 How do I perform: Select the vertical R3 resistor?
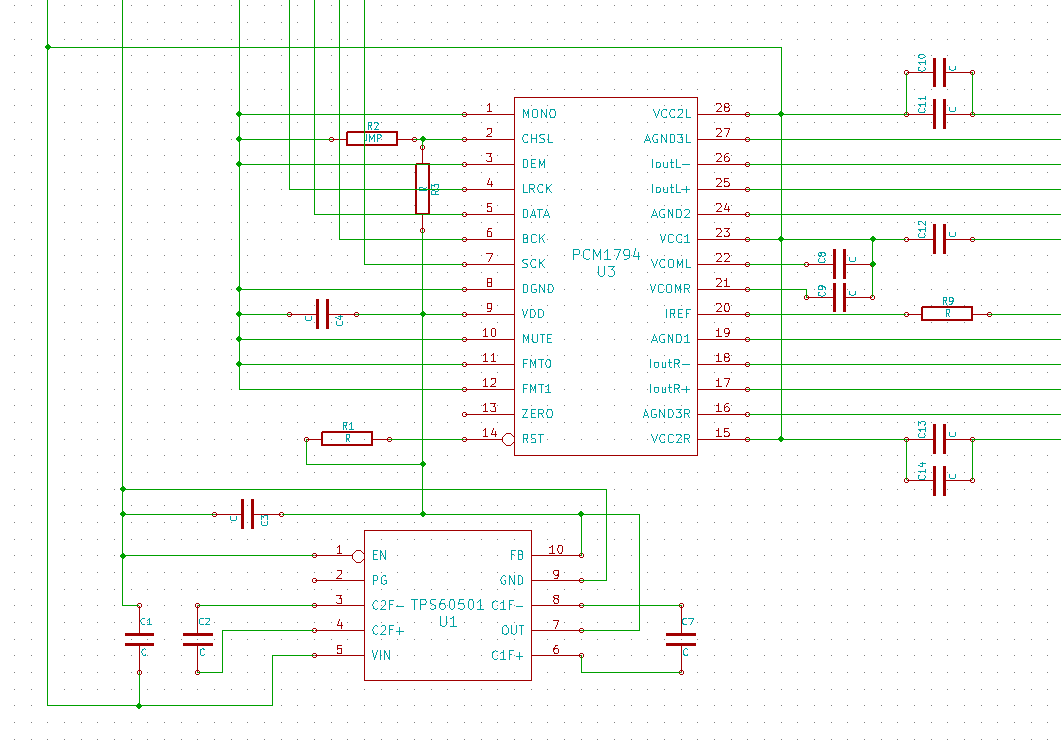(422, 189)
